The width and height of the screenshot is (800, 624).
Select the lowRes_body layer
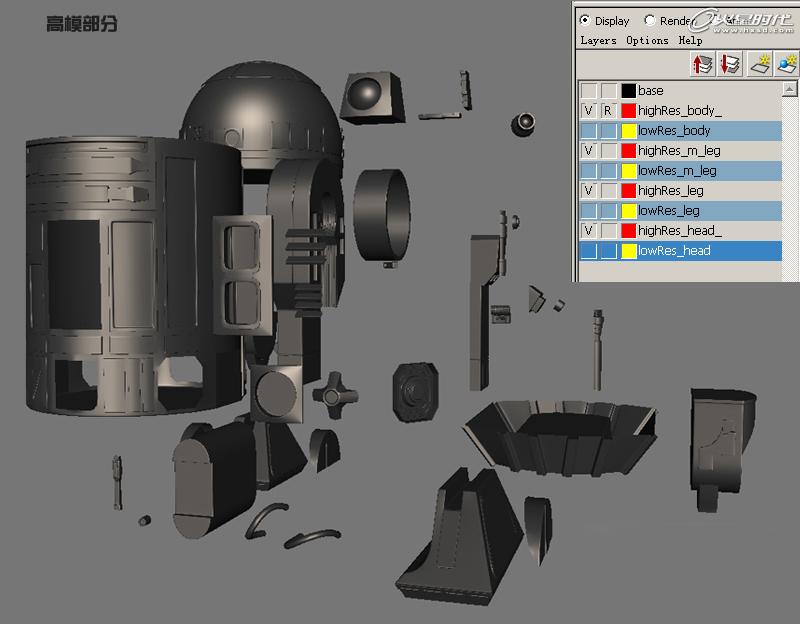[670, 128]
